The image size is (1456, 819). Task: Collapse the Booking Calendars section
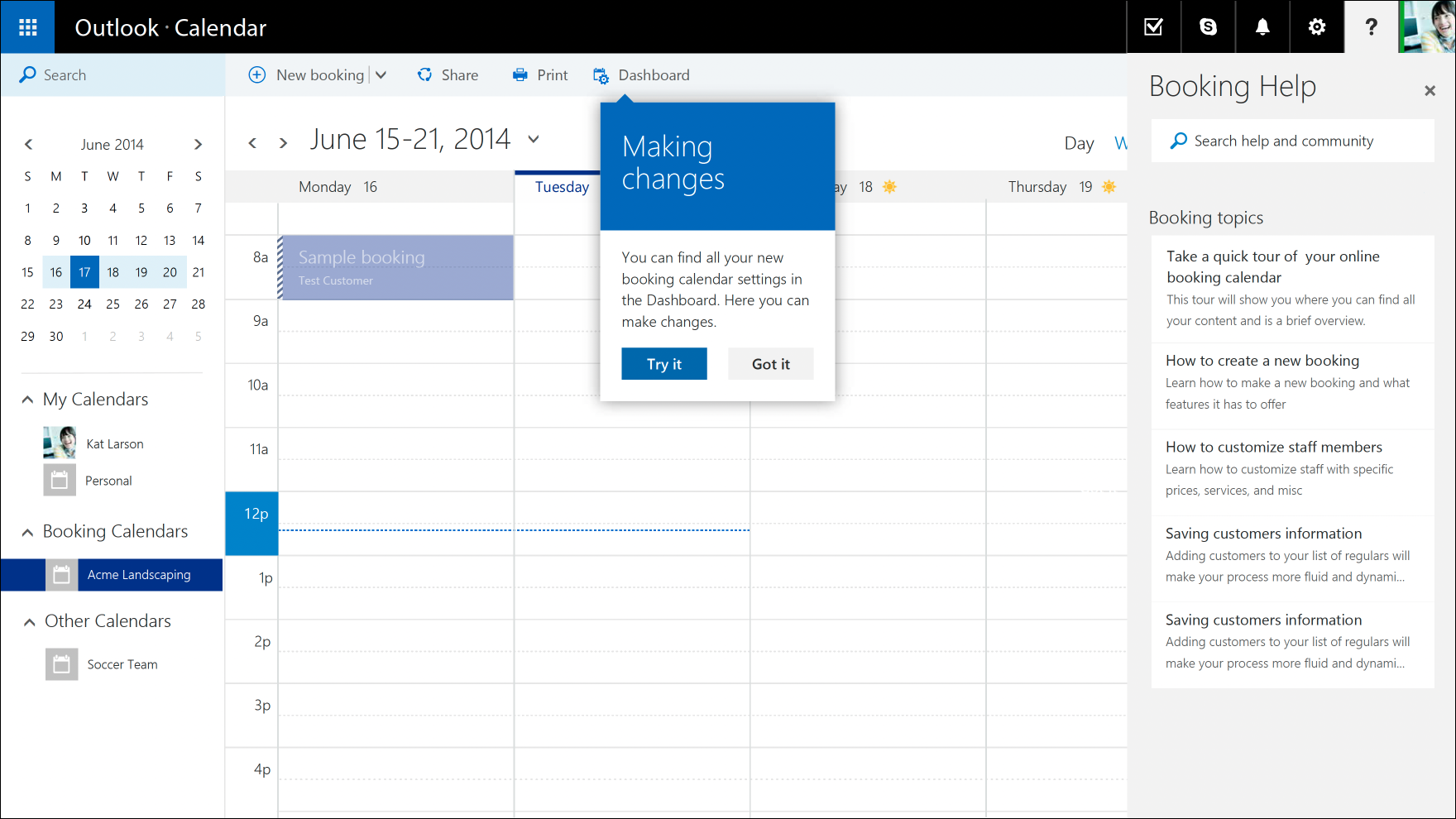[27, 532]
